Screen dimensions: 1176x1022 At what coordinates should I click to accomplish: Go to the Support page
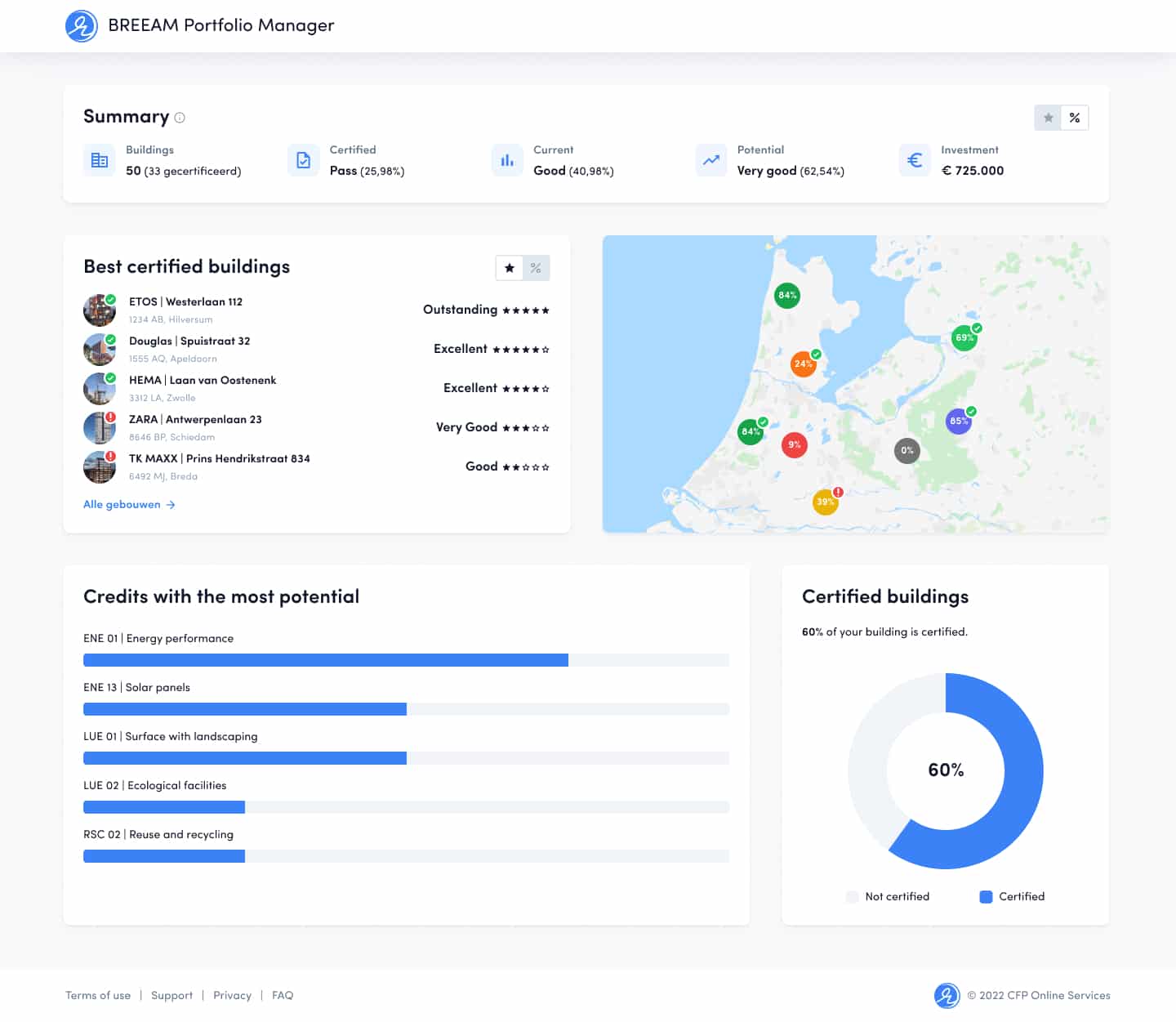tap(171, 995)
